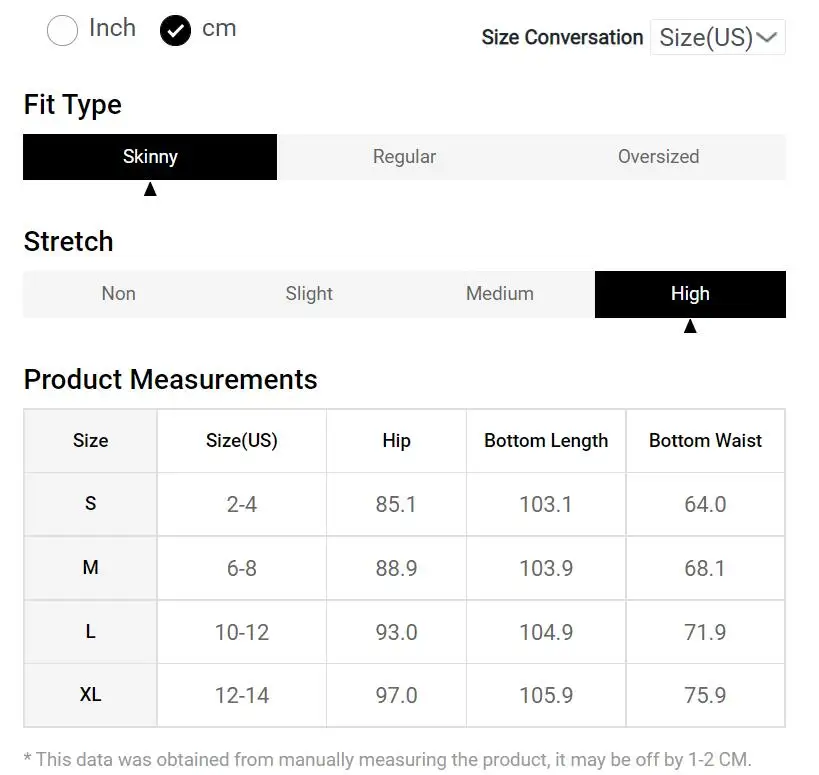The height and width of the screenshot is (775, 819).
Task: Choose the Regular fit type
Action: point(404,157)
